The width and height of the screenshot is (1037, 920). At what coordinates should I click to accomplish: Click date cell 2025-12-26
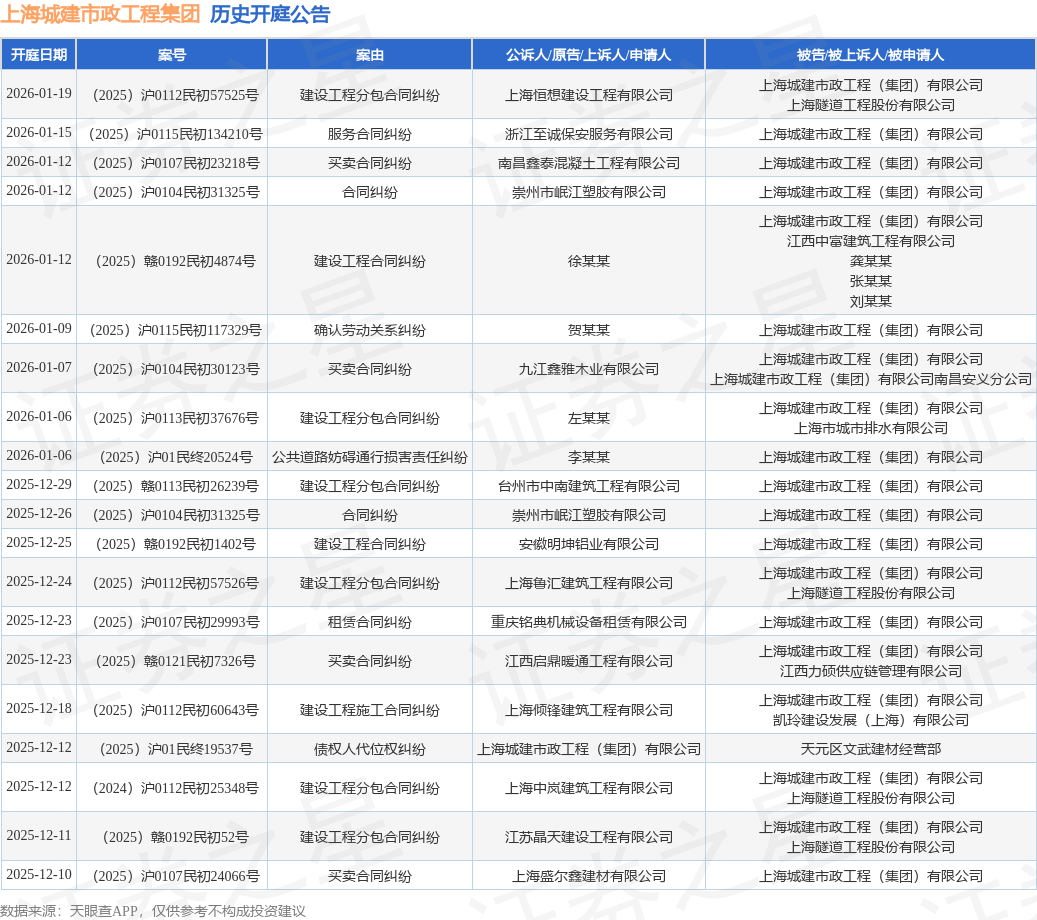click(x=38, y=513)
